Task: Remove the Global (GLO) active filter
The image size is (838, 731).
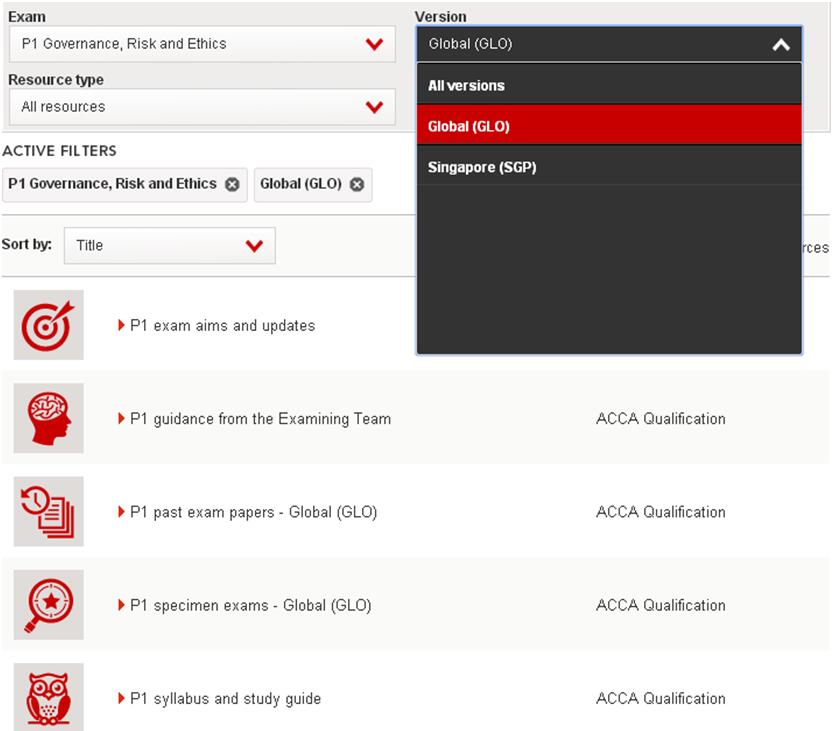Action: click(357, 184)
